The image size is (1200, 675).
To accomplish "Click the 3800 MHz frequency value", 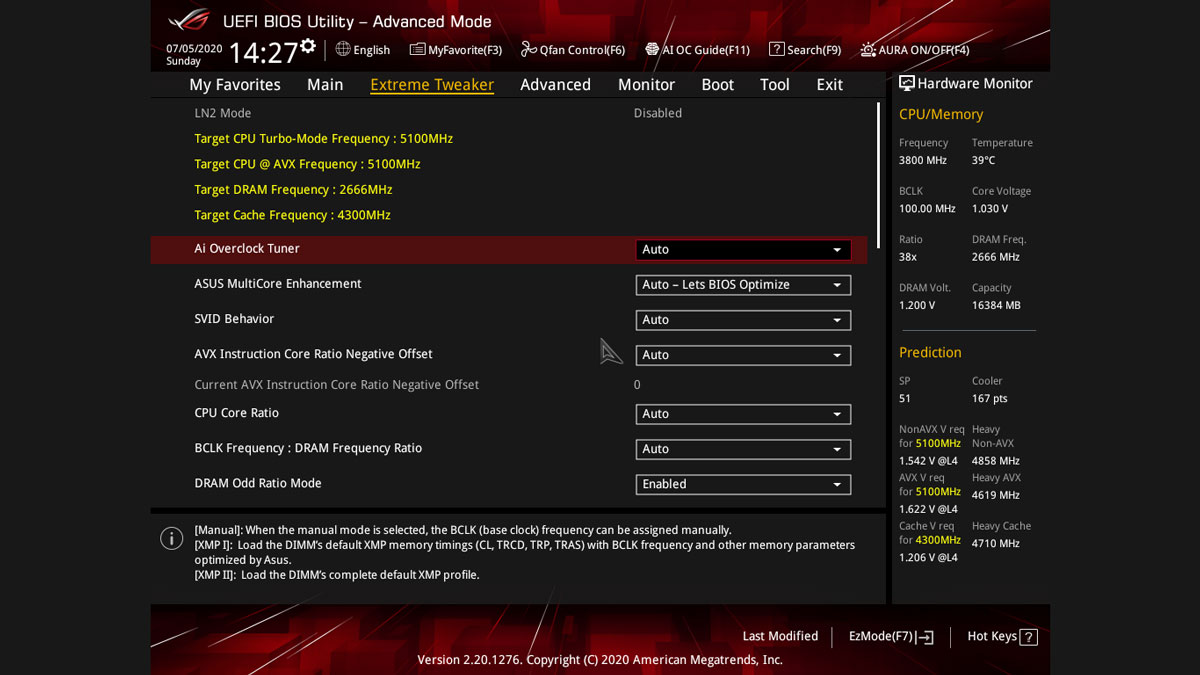I will point(923,160).
